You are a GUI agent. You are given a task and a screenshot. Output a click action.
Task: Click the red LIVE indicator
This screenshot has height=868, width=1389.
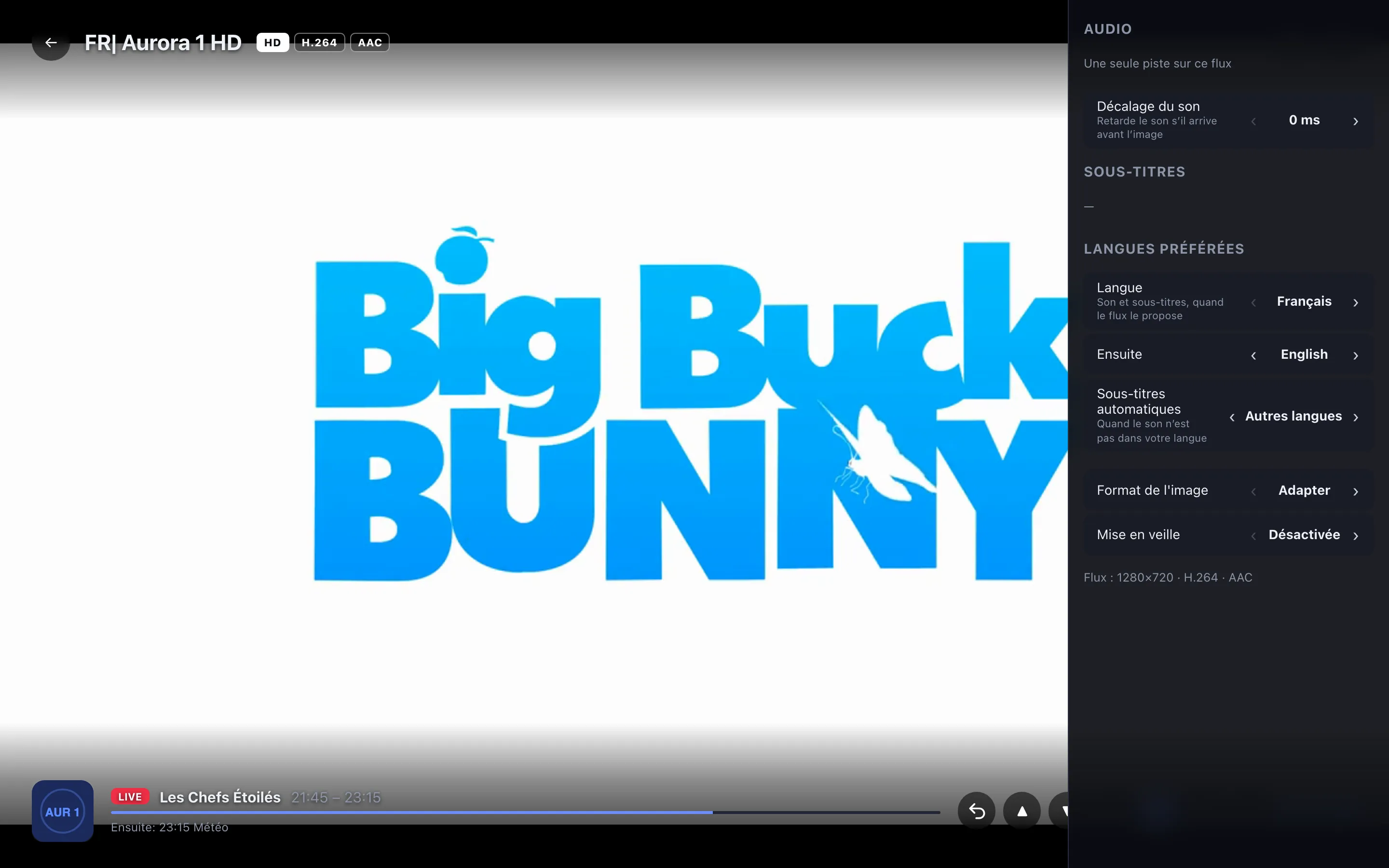130,797
